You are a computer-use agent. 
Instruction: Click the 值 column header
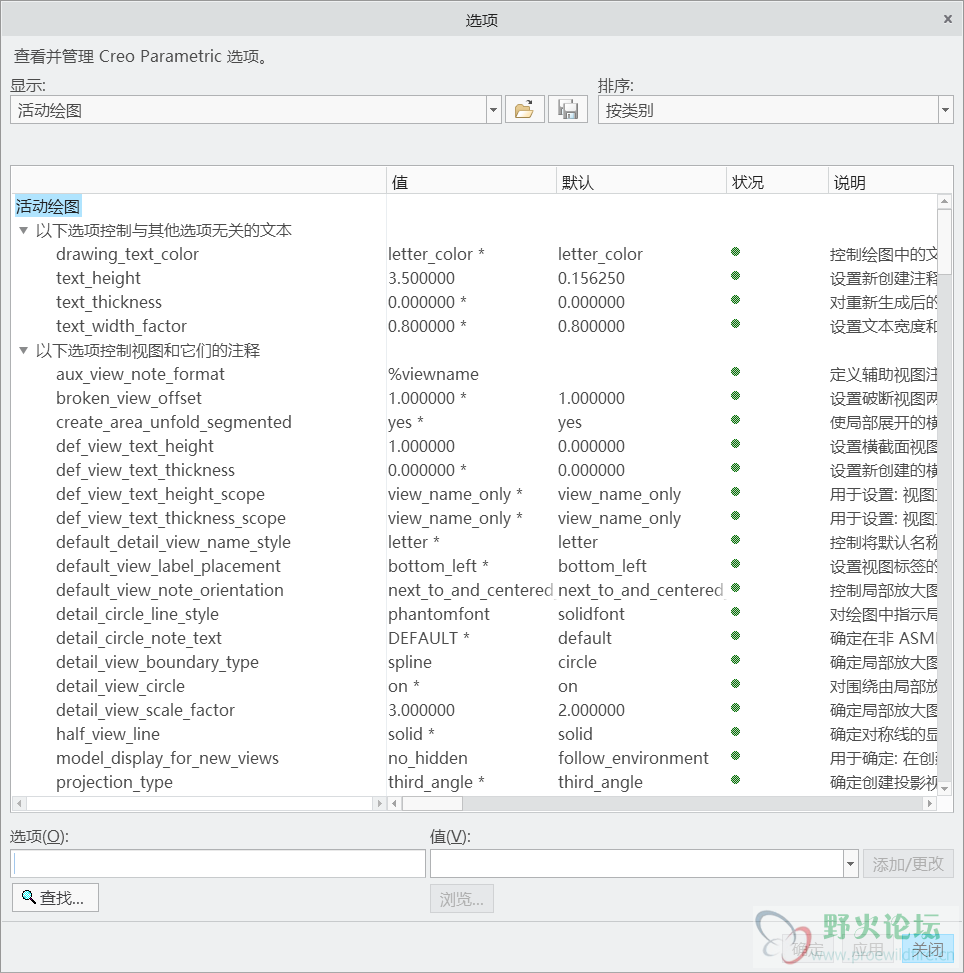point(471,182)
